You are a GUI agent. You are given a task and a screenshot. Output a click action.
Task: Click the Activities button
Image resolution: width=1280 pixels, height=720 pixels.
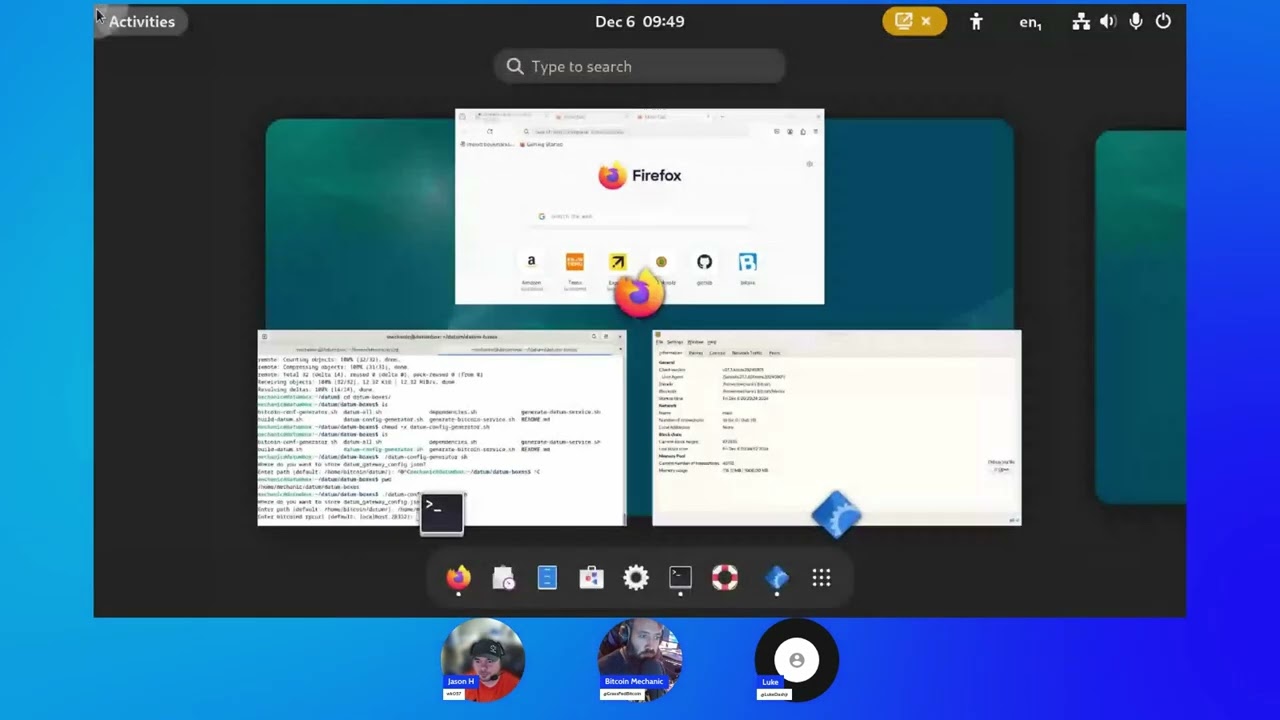click(141, 21)
